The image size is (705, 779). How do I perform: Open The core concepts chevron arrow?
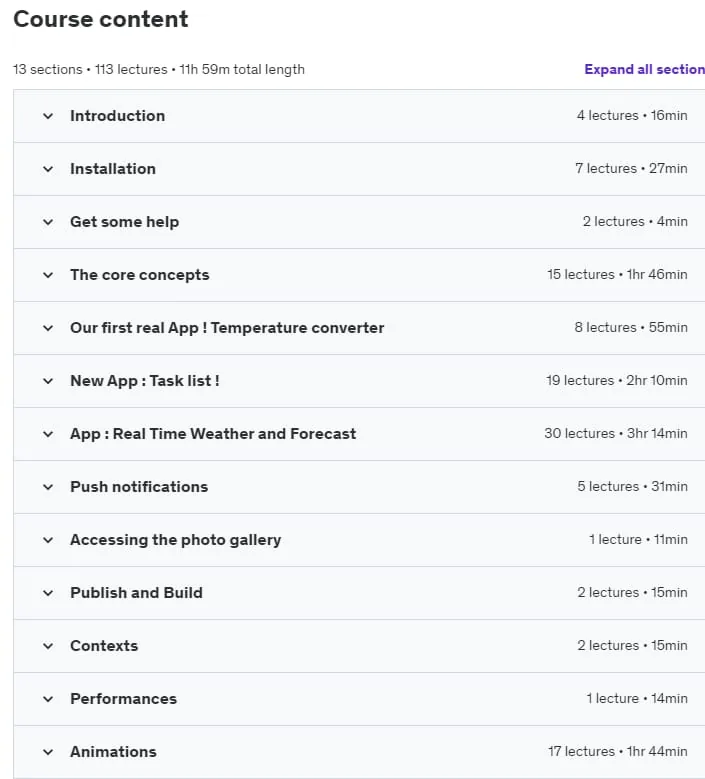(x=48, y=275)
